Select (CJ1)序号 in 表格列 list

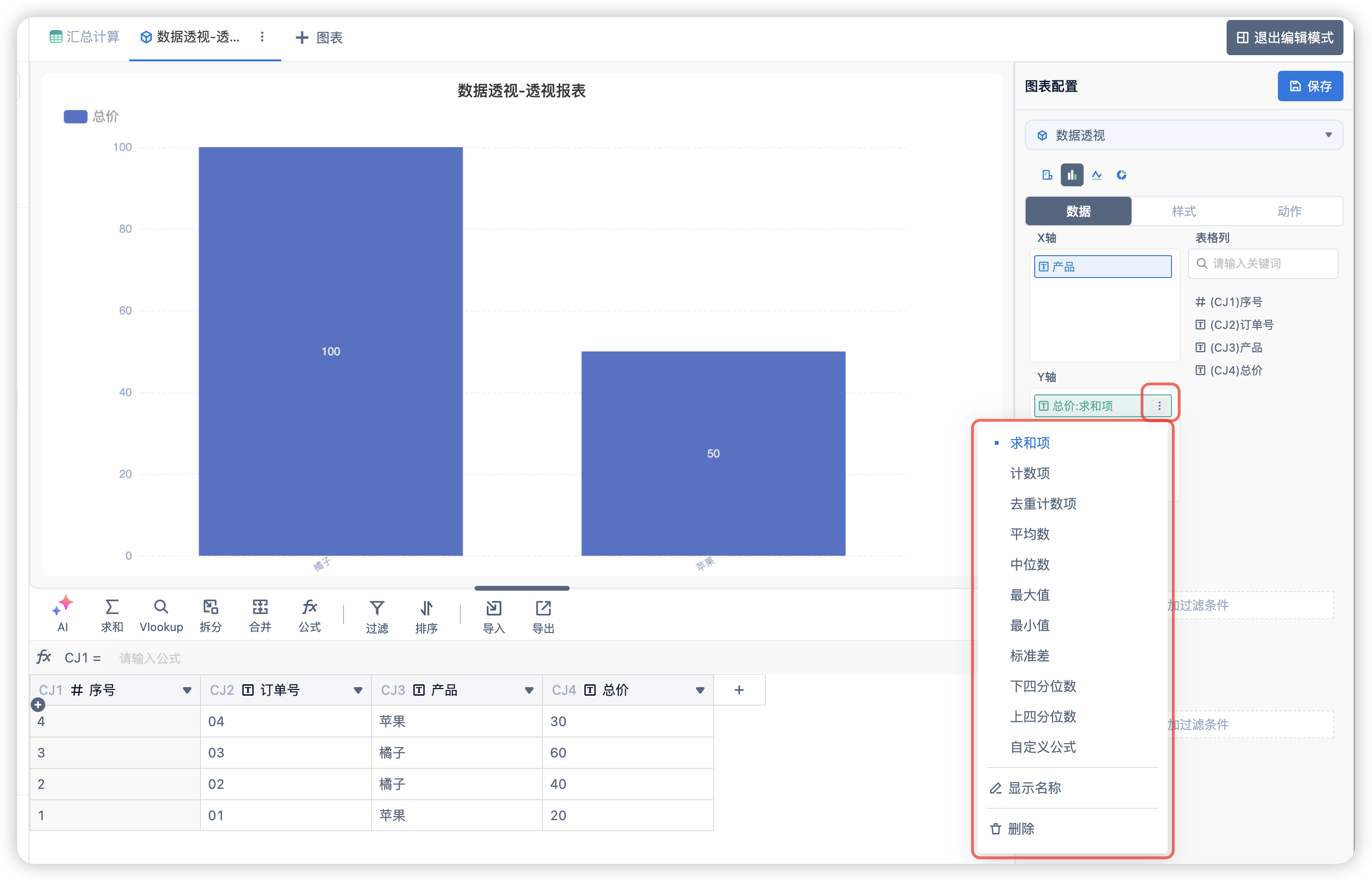pyautogui.click(x=1229, y=301)
